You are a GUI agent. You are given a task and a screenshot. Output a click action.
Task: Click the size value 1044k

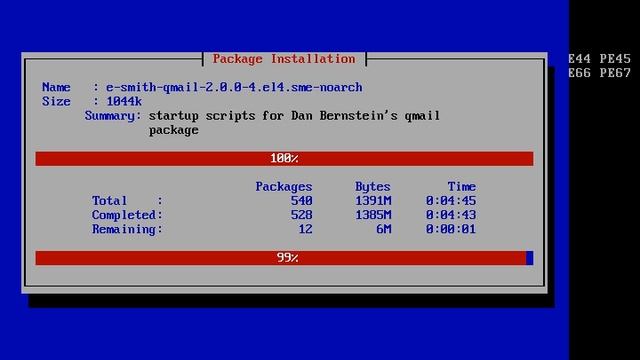[x=124, y=101]
